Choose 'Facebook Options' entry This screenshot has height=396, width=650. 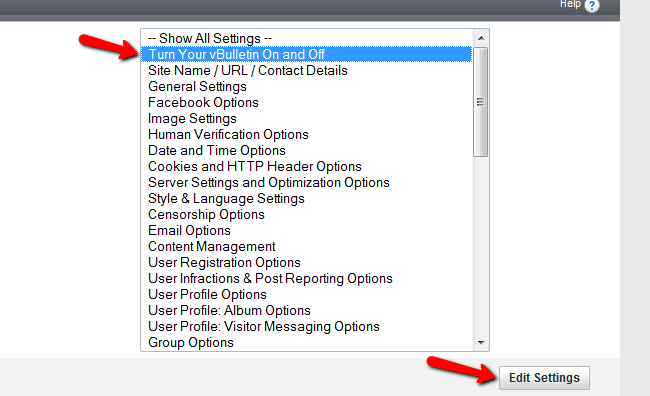click(306, 102)
